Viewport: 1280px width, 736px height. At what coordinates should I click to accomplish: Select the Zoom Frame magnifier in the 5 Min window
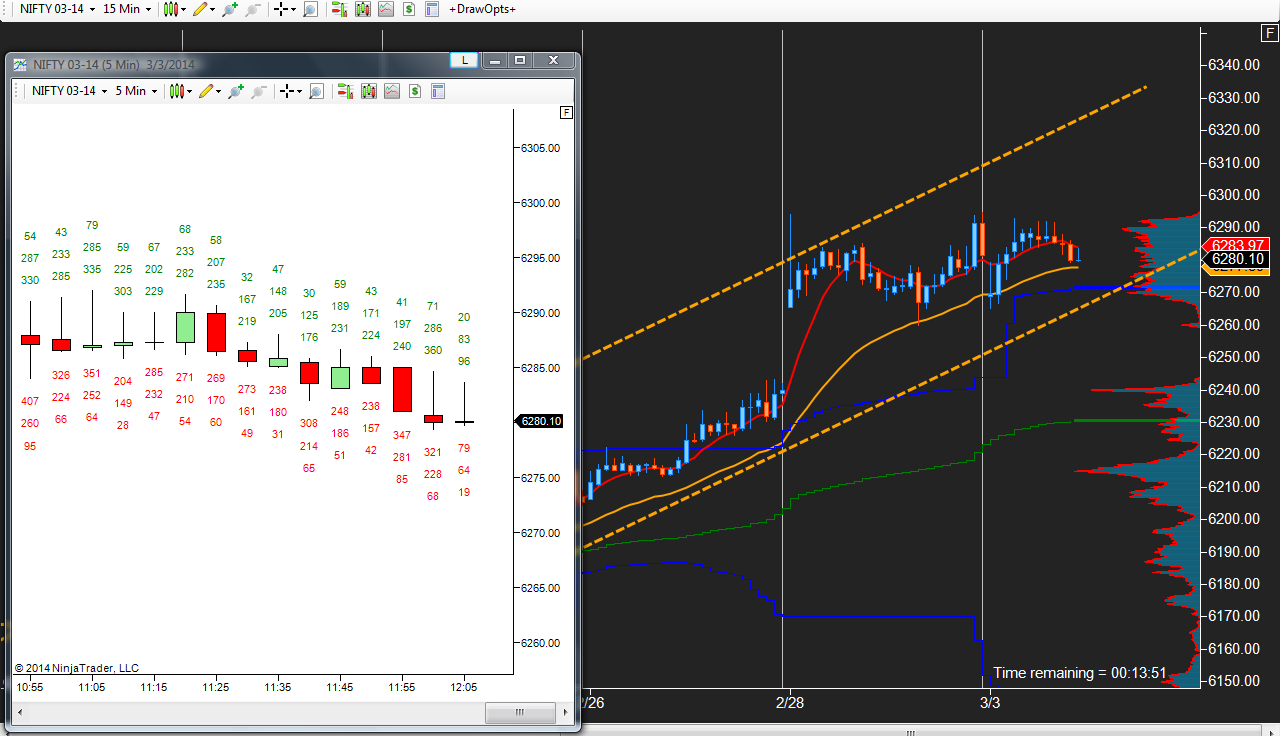click(316, 91)
